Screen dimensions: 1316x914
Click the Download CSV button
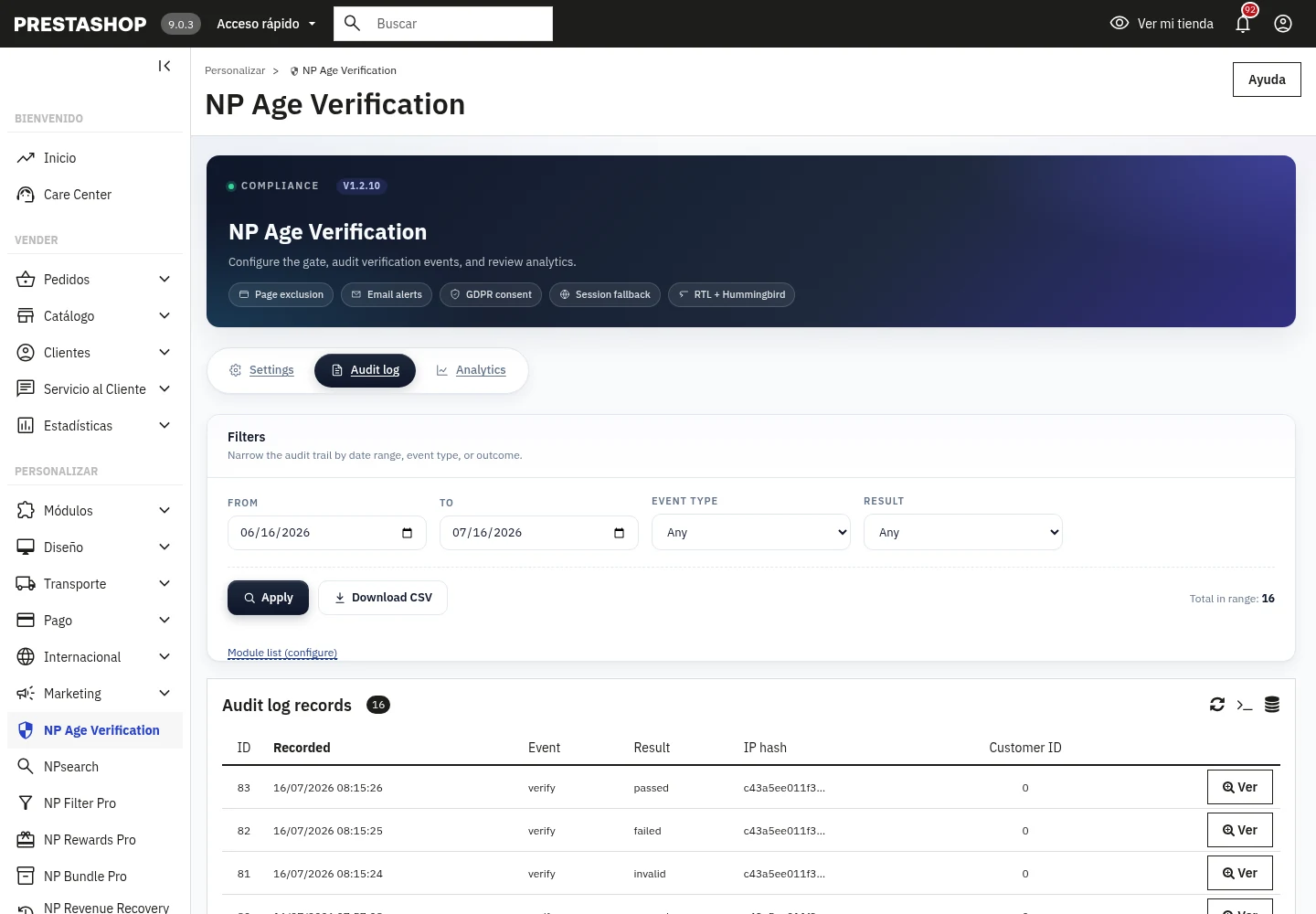(x=383, y=598)
